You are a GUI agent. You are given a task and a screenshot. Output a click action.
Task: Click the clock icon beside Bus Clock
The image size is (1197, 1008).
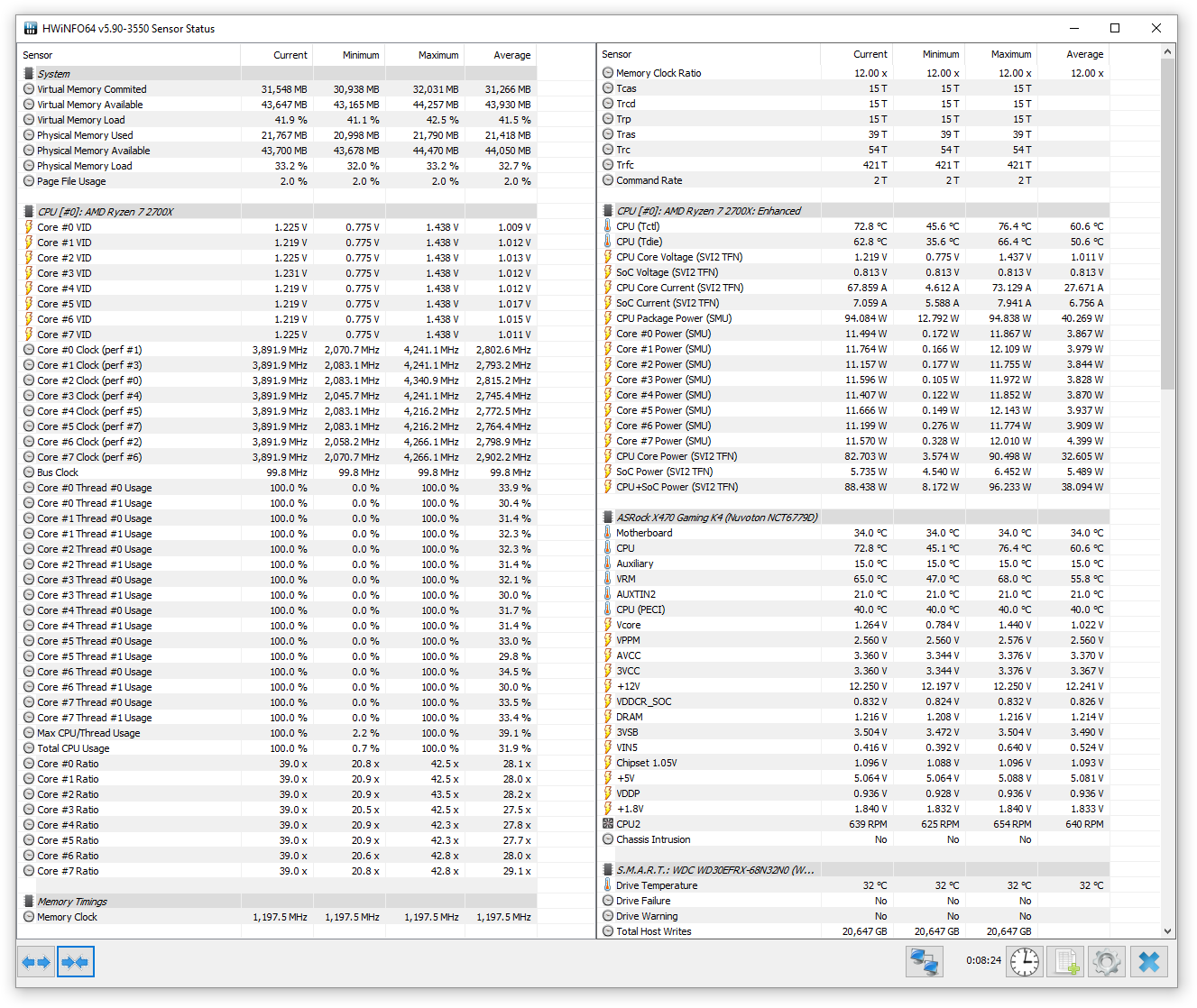click(x=29, y=472)
